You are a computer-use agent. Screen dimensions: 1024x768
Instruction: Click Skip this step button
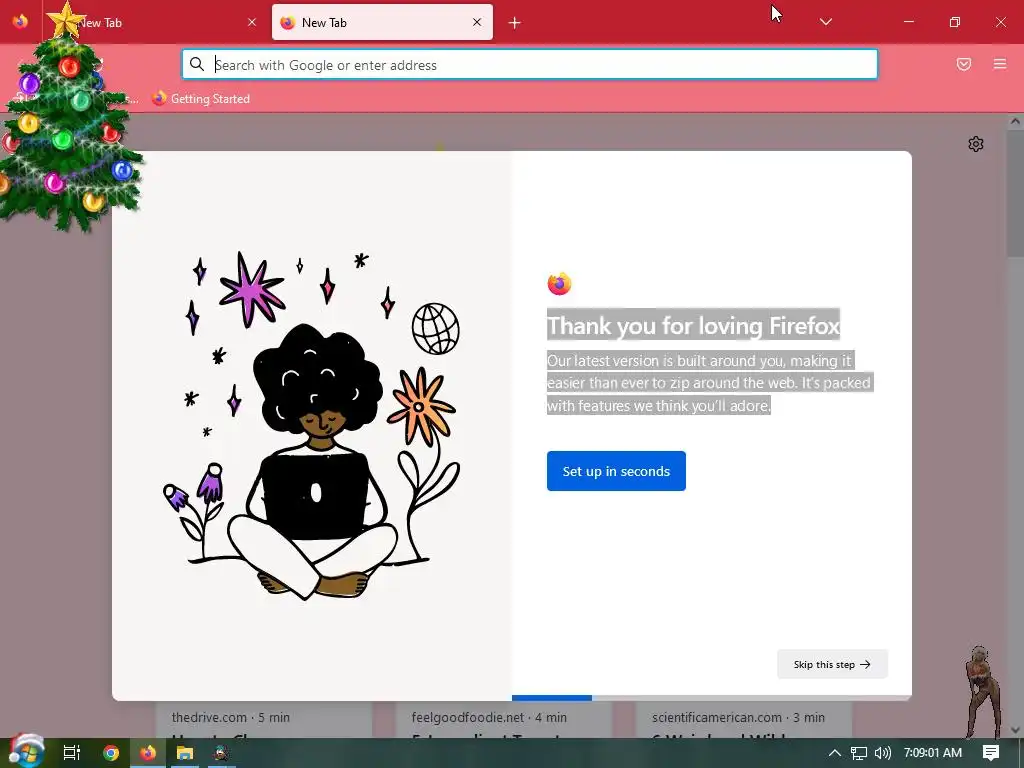tap(832, 664)
